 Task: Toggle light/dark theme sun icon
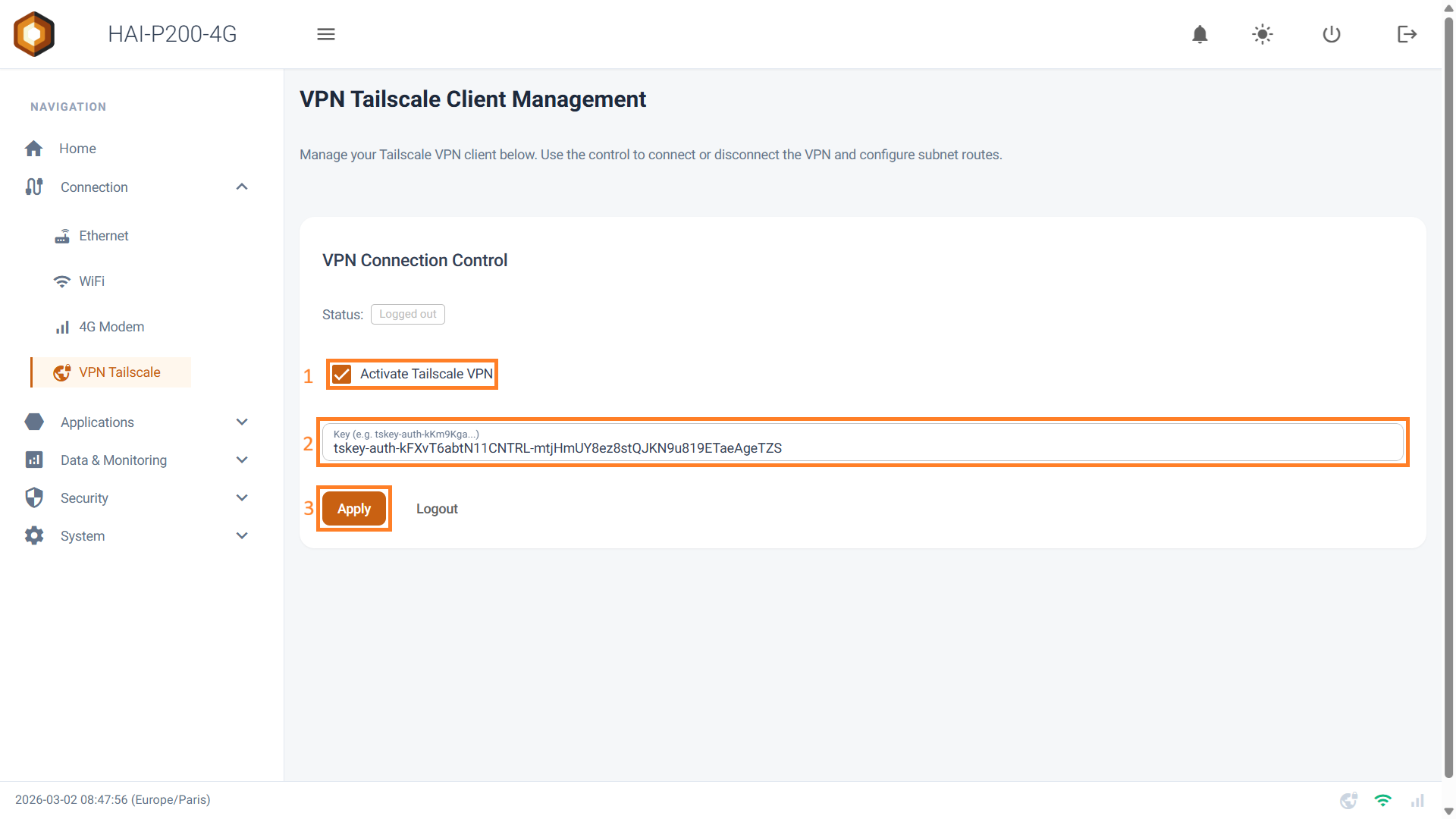click(x=1263, y=34)
